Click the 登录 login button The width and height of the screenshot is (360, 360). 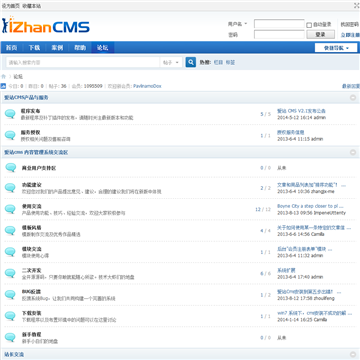320,34
